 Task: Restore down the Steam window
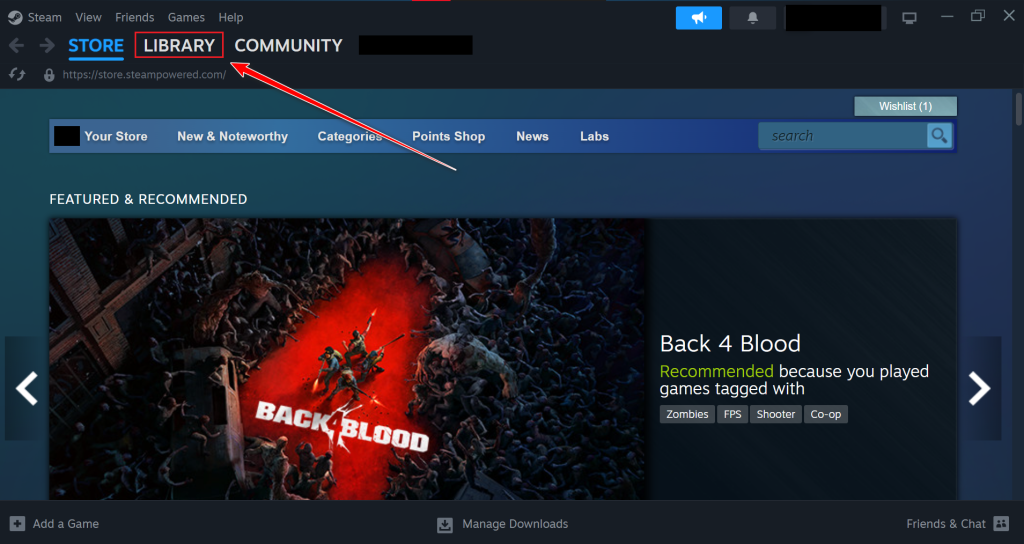point(978,16)
